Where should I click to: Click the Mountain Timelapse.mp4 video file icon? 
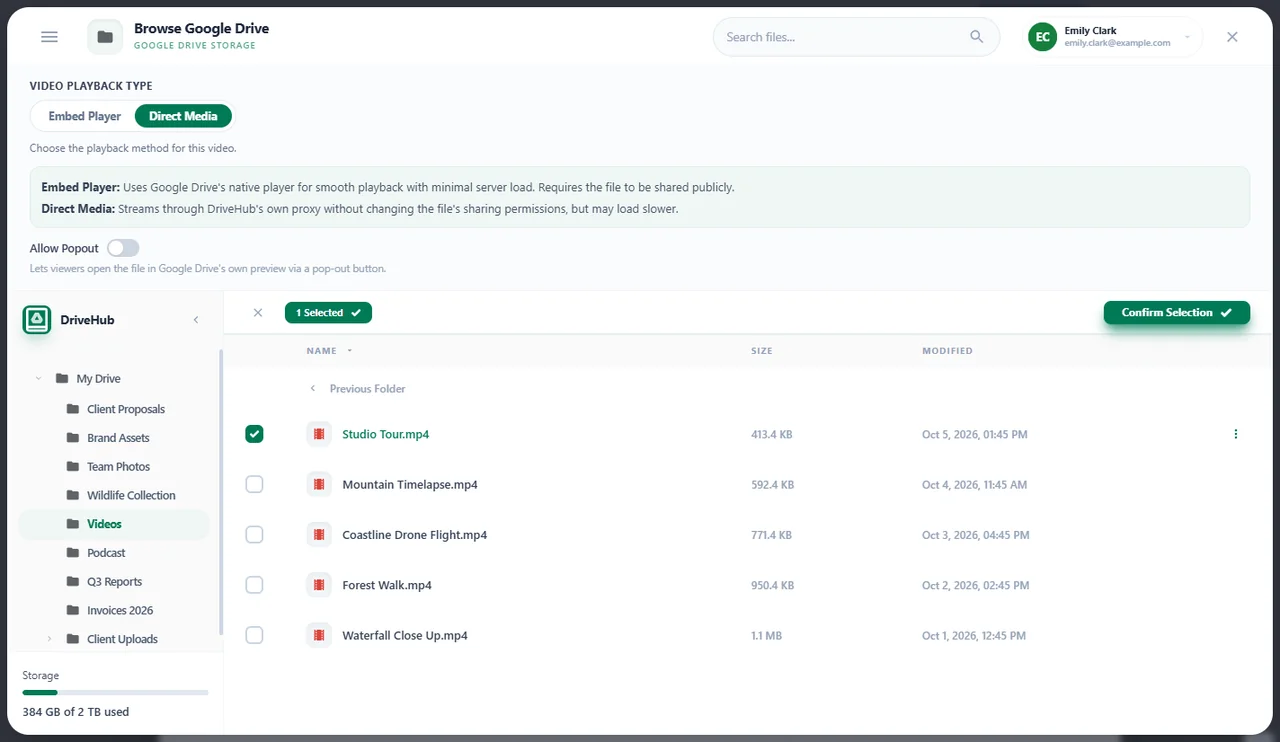(x=319, y=484)
